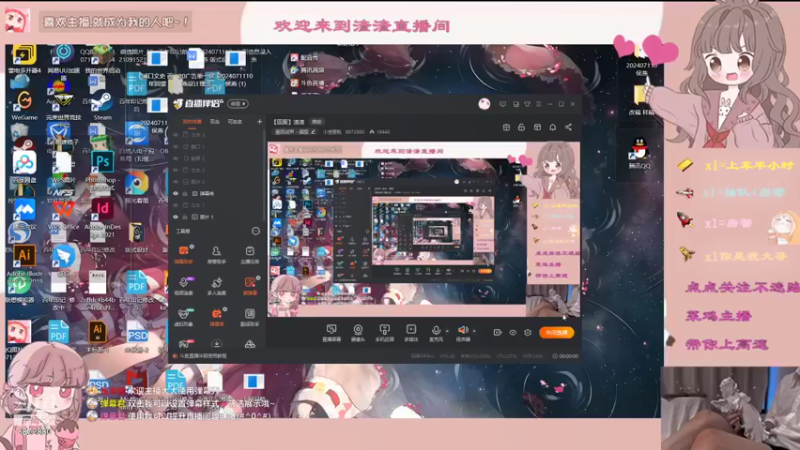Switch to the second scene tab

(215, 121)
